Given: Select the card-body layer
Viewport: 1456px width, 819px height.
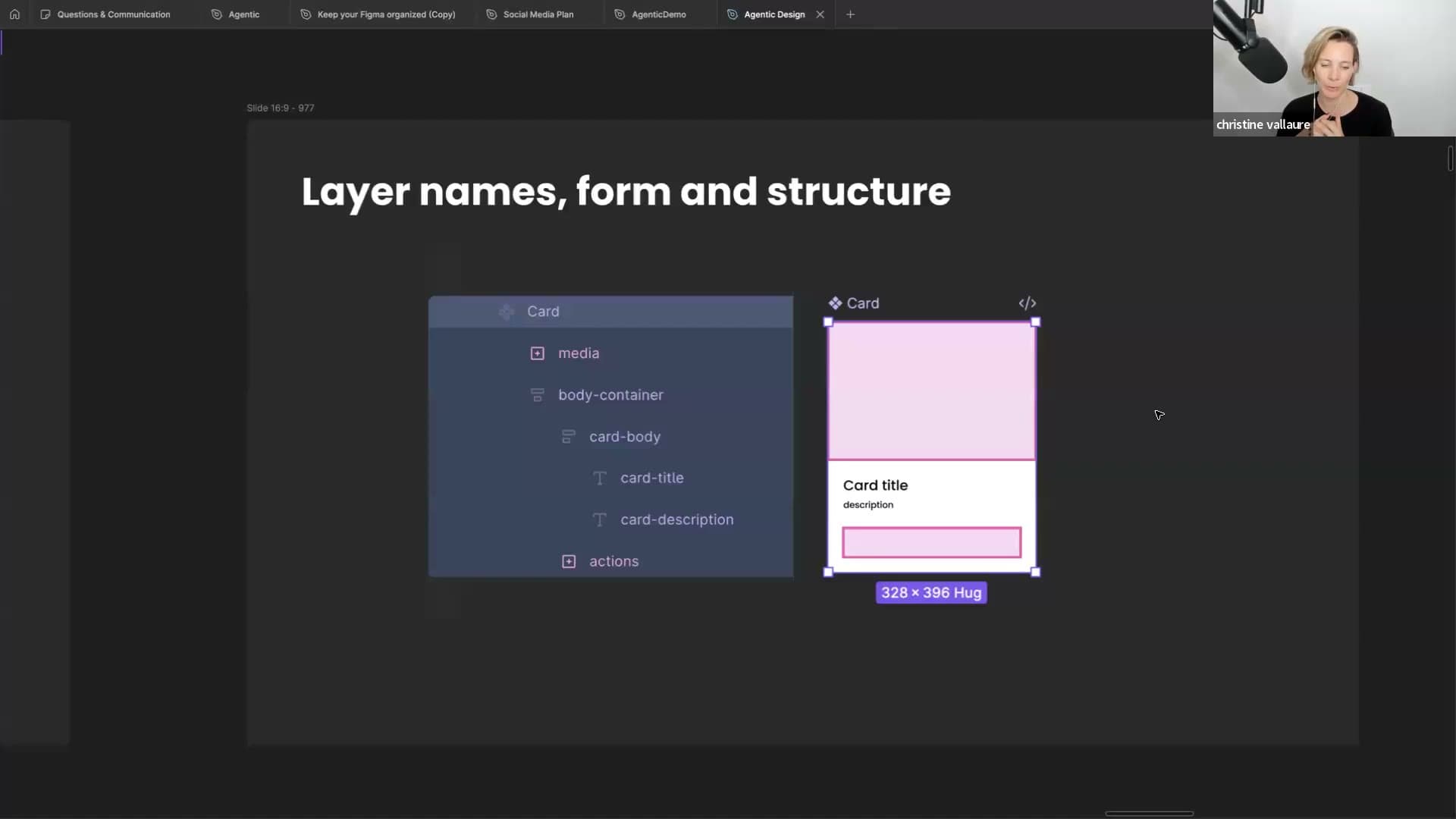Looking at the screenshot, I should coord(610,437).
